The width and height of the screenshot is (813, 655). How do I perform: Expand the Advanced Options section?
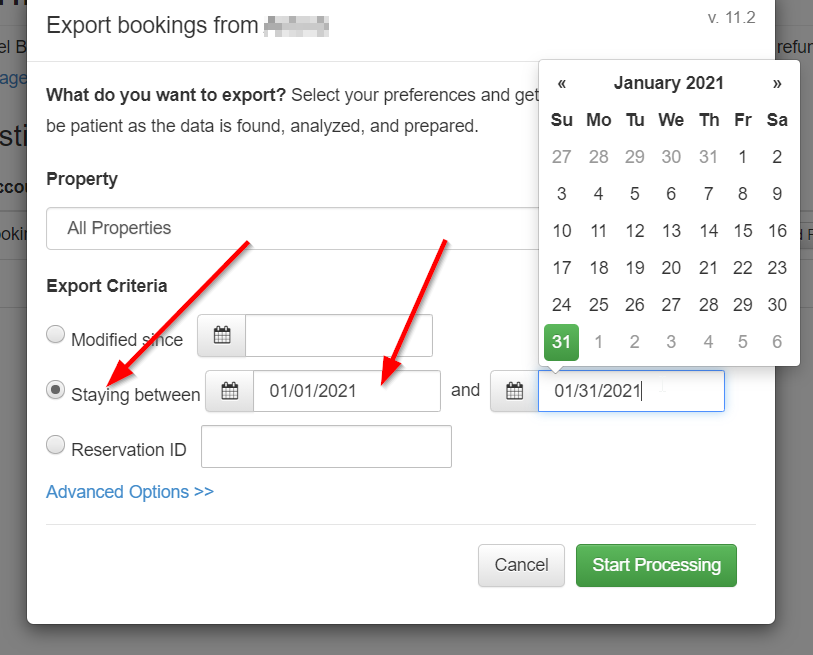(x=129, y=492)
